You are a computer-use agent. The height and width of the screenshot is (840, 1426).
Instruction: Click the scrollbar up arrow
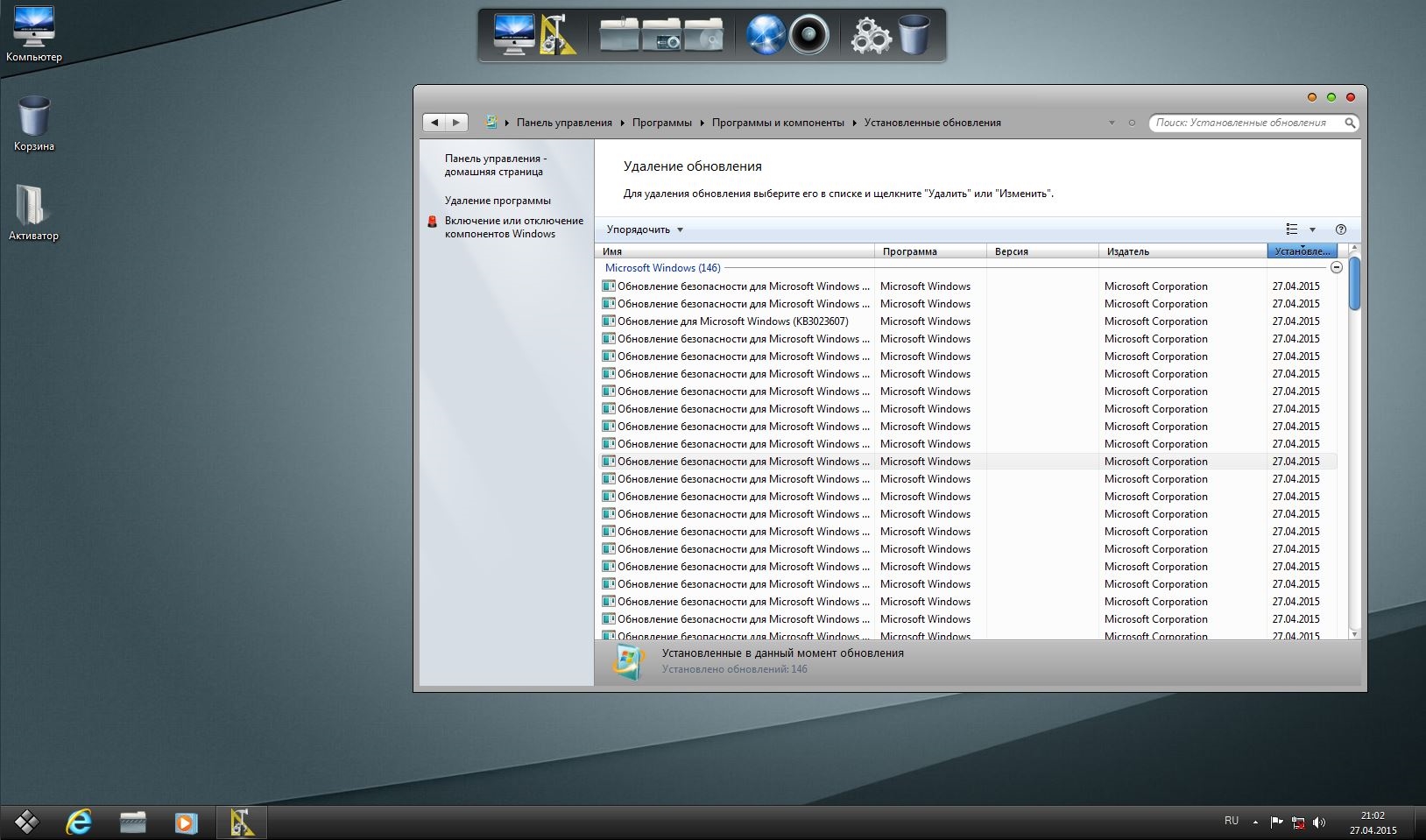coord(1354,250)
